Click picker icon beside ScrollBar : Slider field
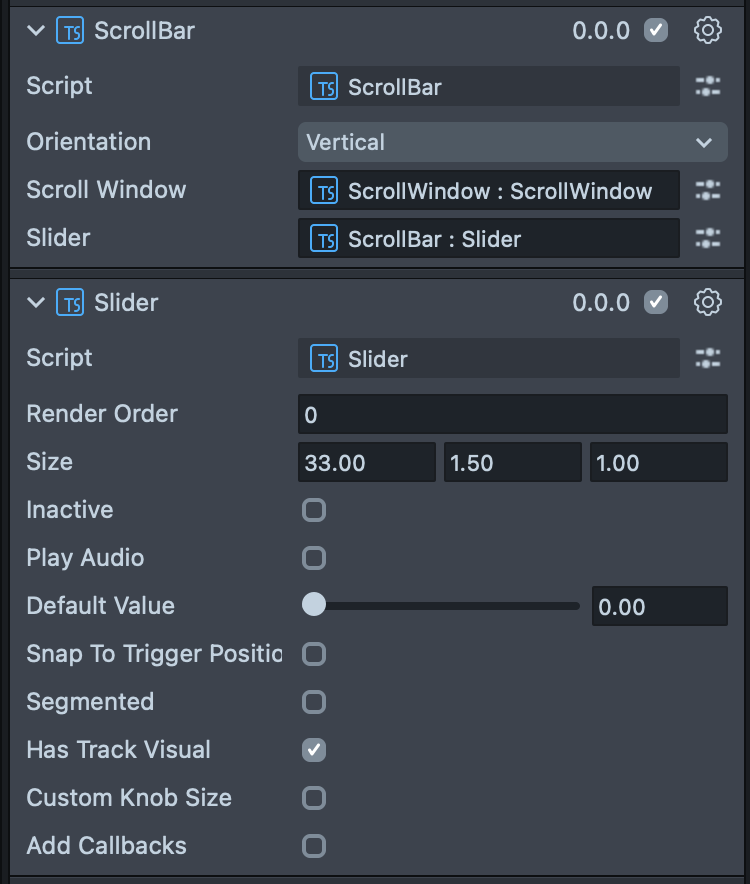Viewport: 750px width, 884px height. tap(708, 238)
